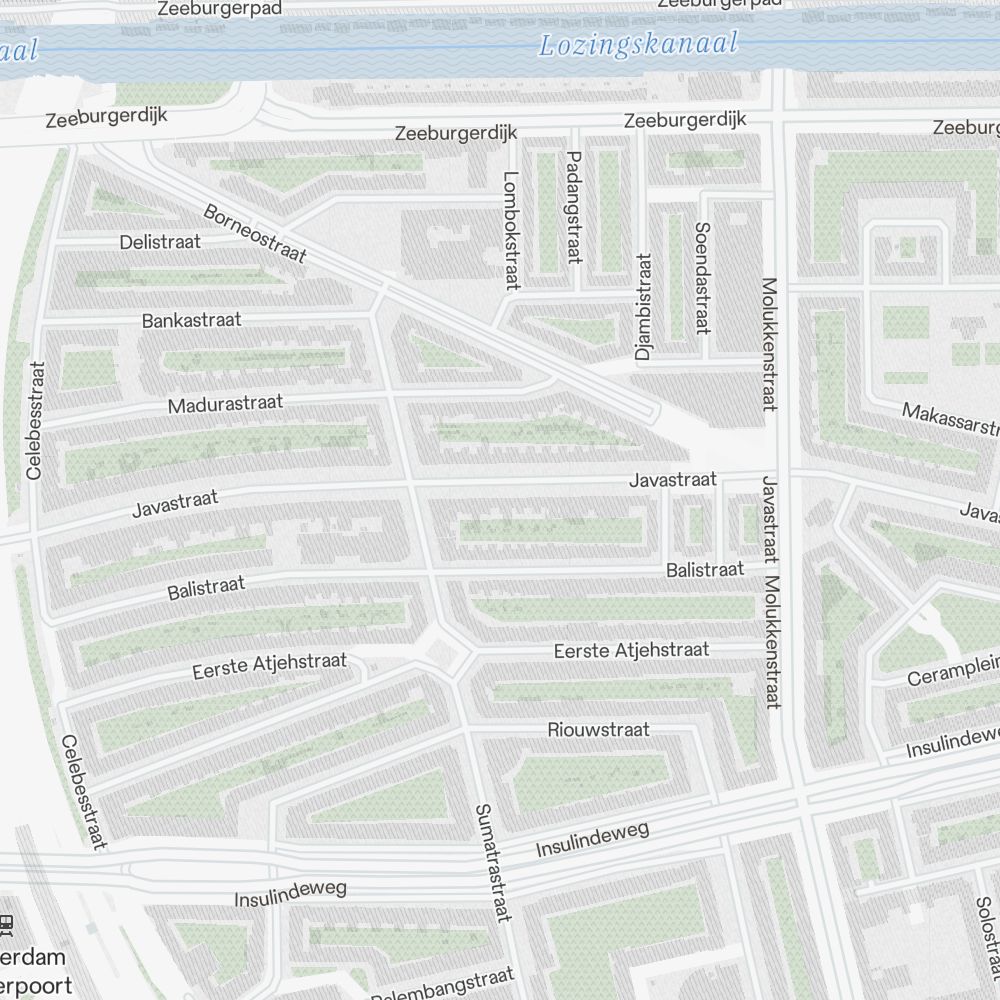The height and width of the screenshot is (1000, 1000).
Task: Click the Amsterdam Muiderpoort station name label
Action: click(x=35, y=970)
